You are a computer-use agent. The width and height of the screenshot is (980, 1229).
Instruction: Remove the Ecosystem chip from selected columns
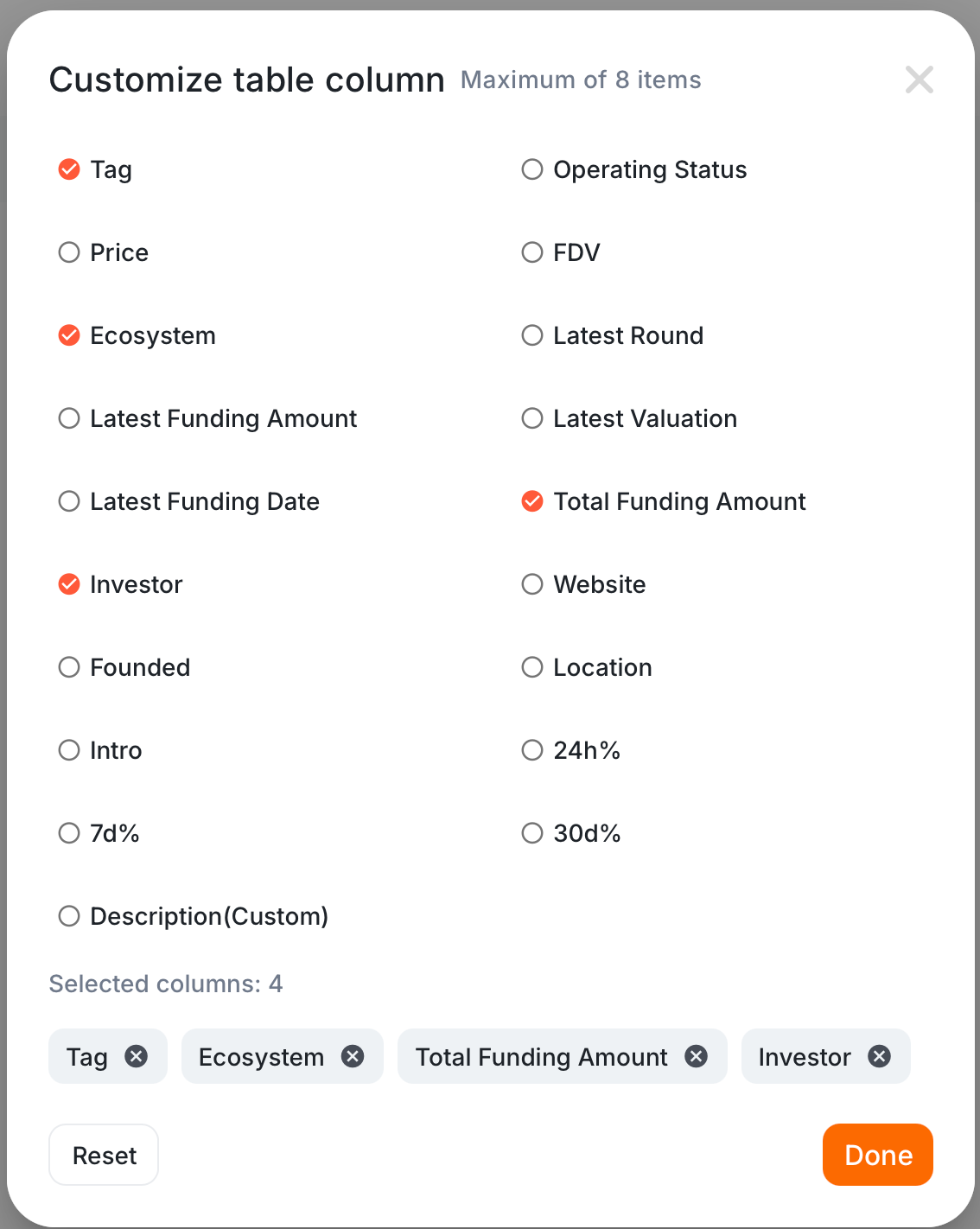[x=353, y=1056]
